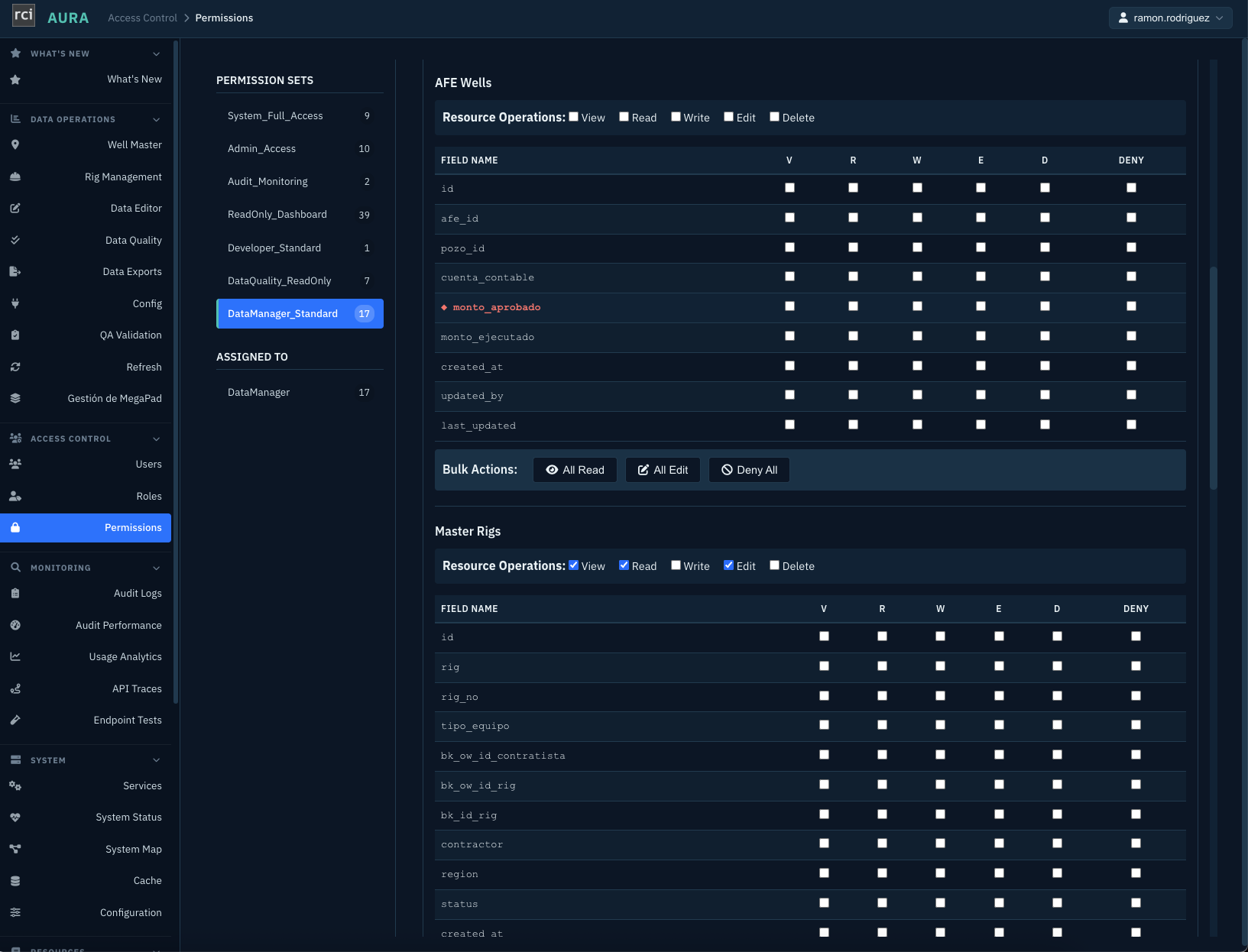Click the Data Editor pencil icon
1248x952 pixels.
coord(15,208)
